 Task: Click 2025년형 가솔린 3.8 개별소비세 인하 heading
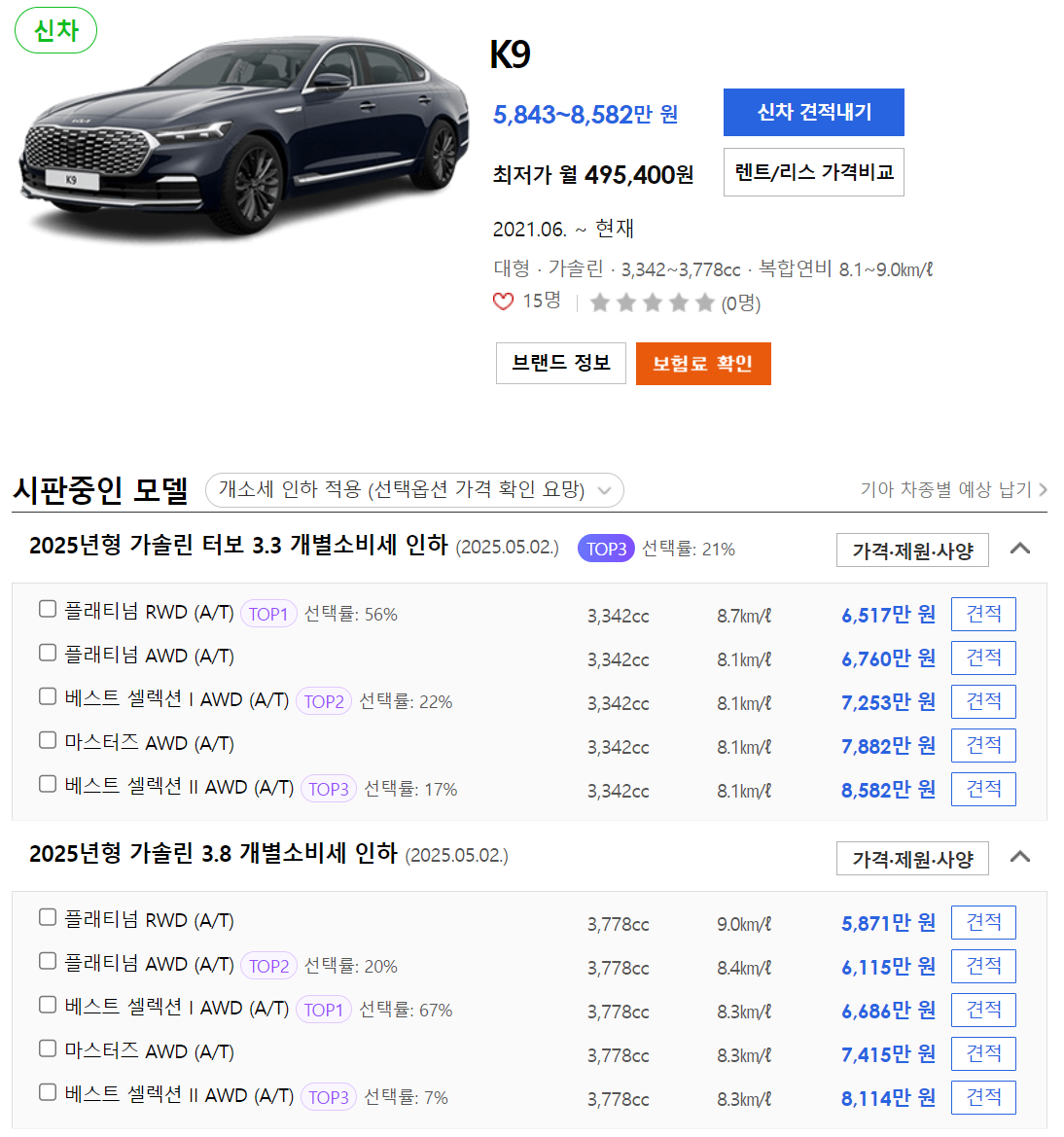(213, 853)
